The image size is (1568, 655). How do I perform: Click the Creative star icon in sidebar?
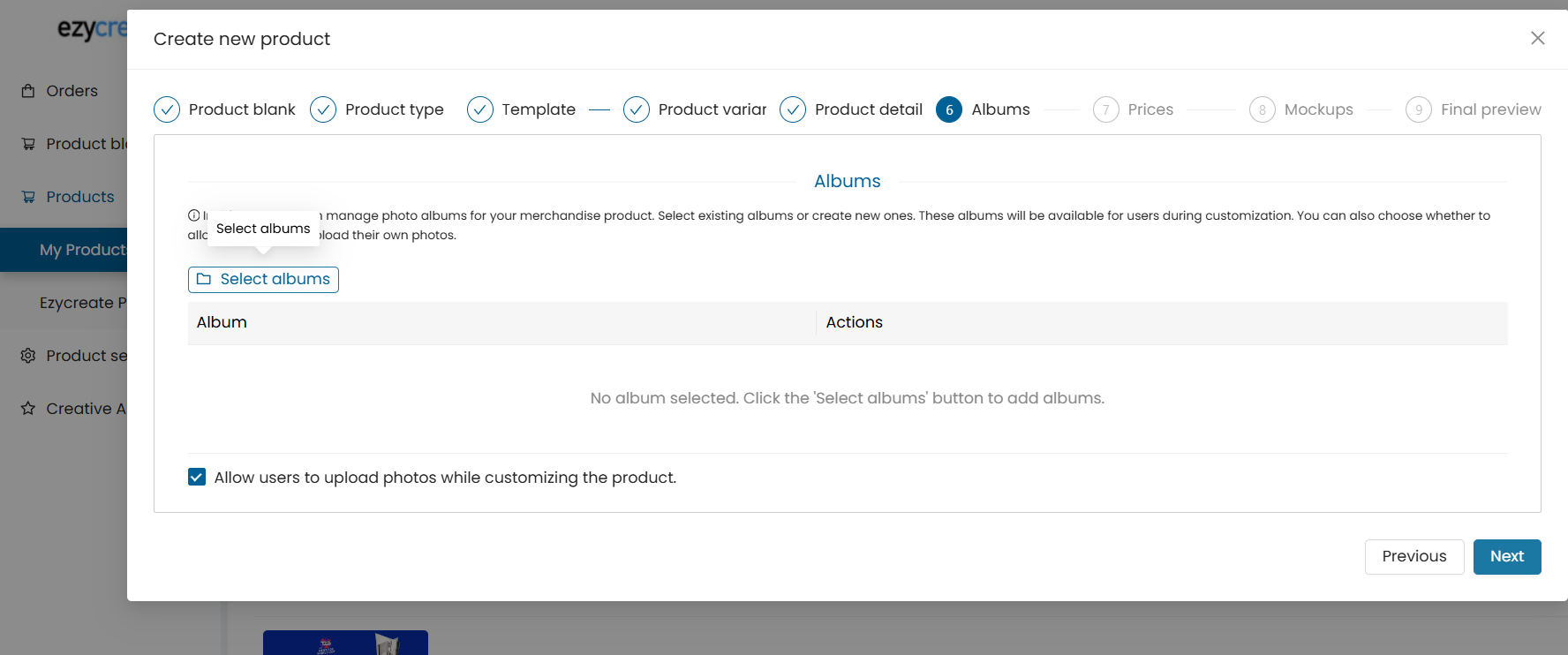pos(28,409)
